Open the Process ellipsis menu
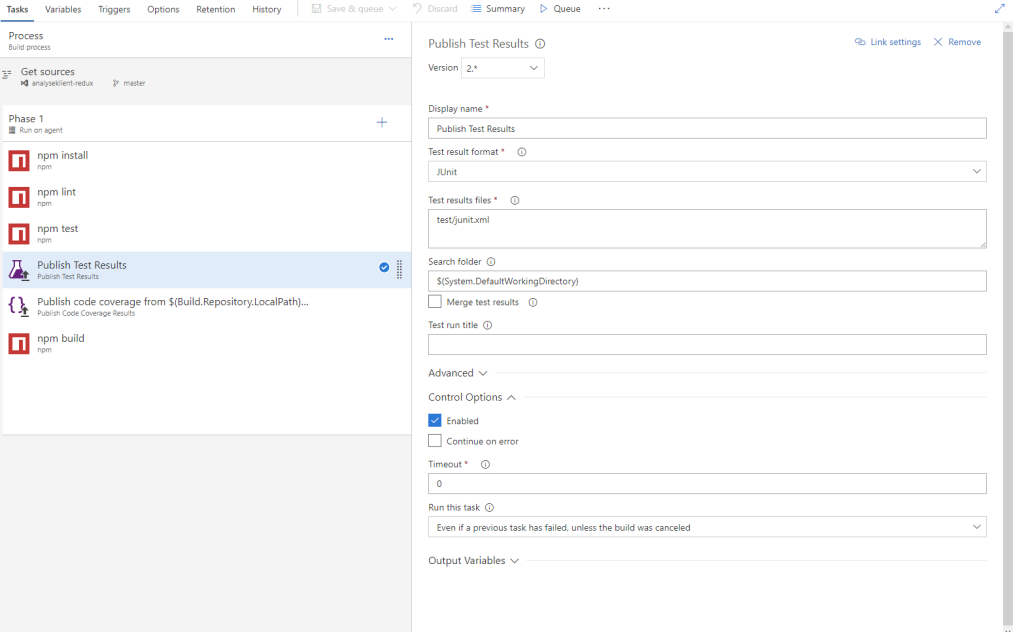The image size is (1024, 632). coord(388,39)
